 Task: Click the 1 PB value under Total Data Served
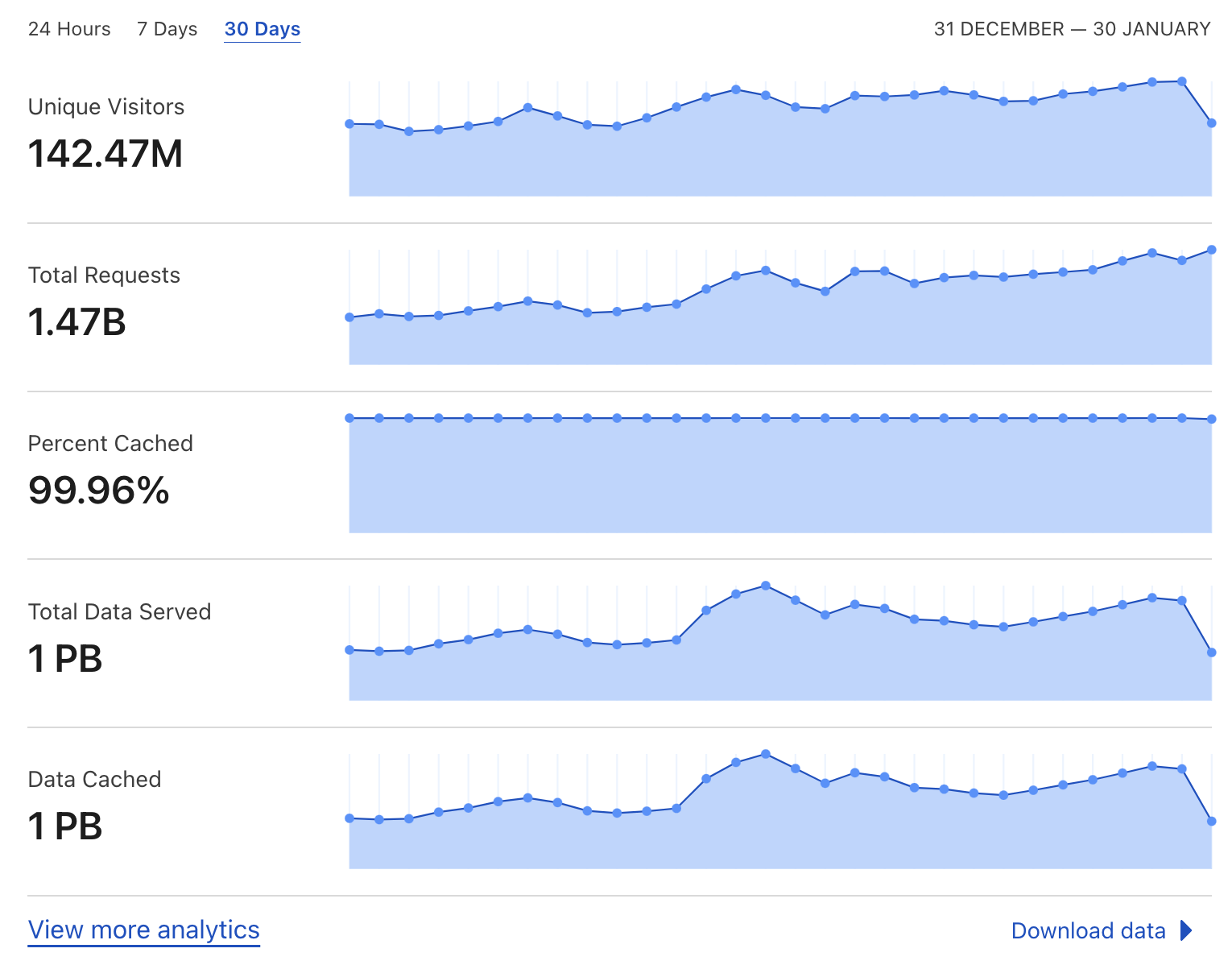click(x=65, y=658)
